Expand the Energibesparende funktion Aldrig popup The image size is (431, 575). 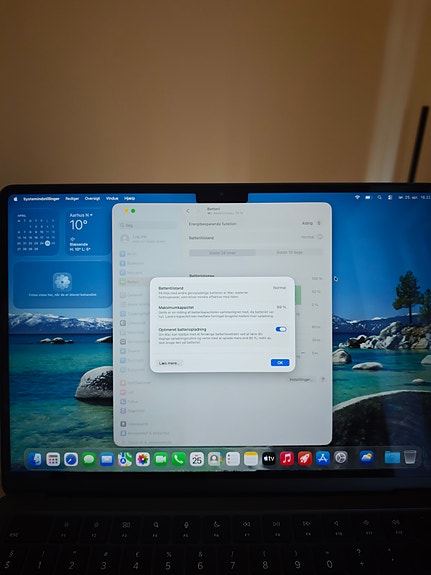click(311, 223)
